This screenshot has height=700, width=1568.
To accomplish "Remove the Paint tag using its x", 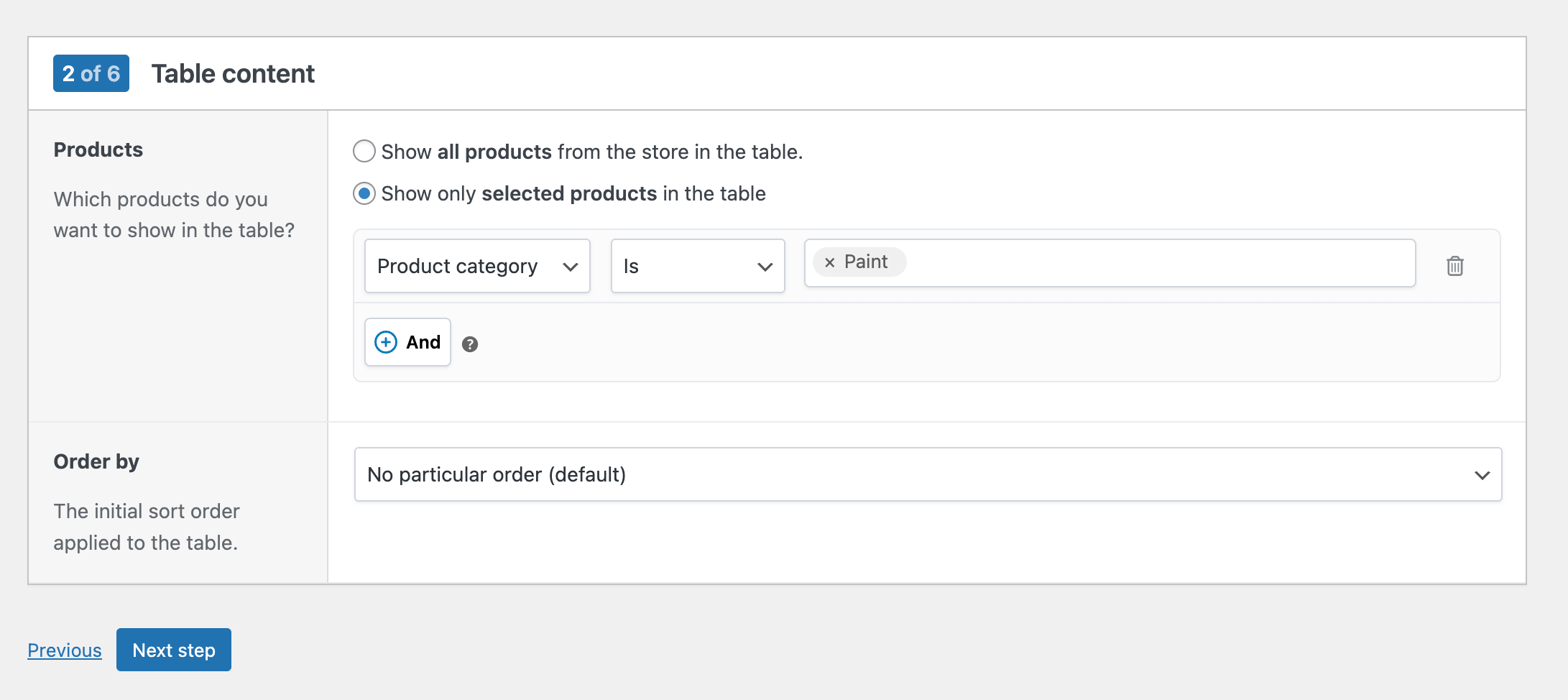I will pos(829,262).
